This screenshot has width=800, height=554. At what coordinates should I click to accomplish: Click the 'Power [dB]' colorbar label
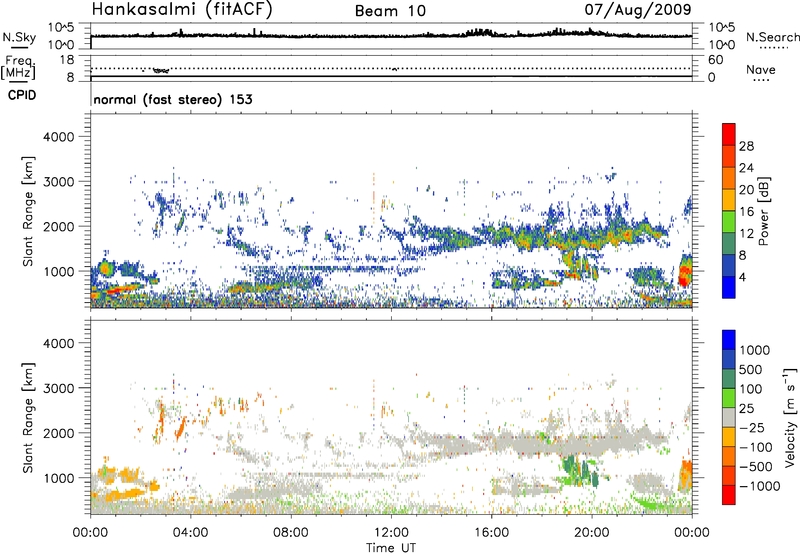[763, 211]
